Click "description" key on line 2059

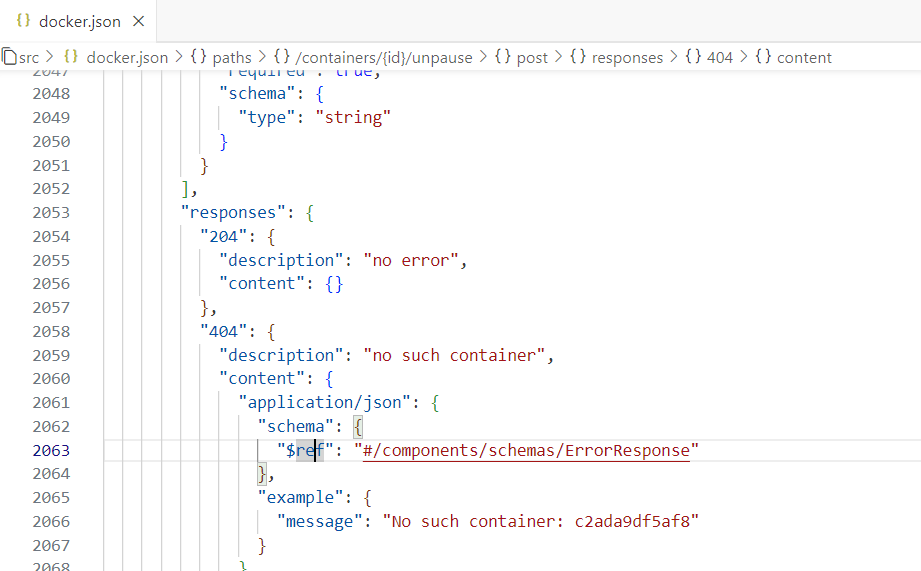pyautogui.click(x=281, y=355)
